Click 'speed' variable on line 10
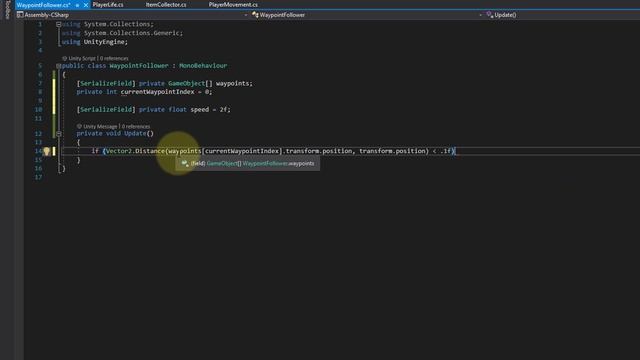The height and width of the screenshot is (360, 640). 200,110
